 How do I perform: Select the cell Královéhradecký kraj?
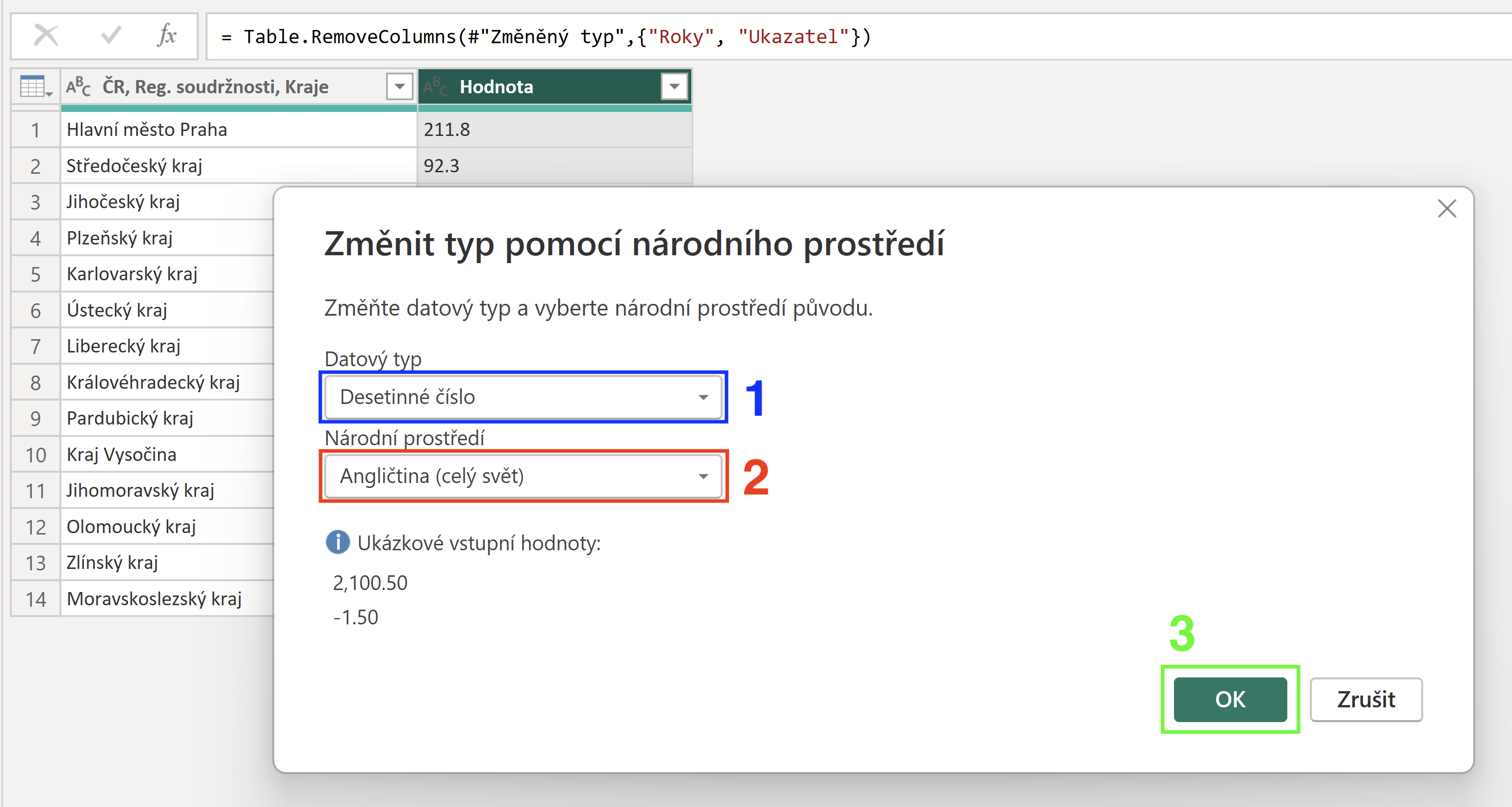tap(167, 382)
